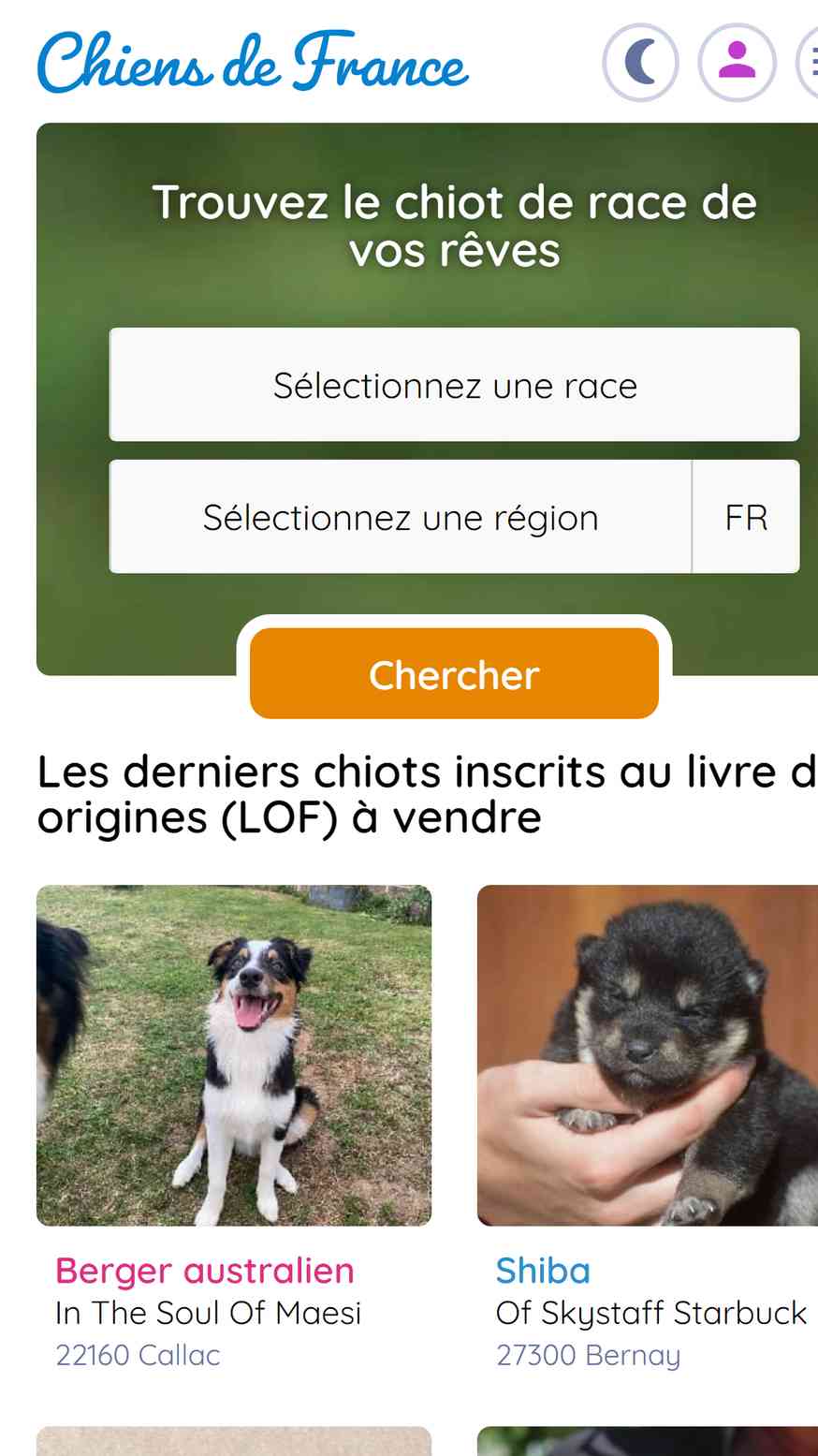Open the bottom-left partially visible puppy card

pyautogui.click(x=234, y=1441)
